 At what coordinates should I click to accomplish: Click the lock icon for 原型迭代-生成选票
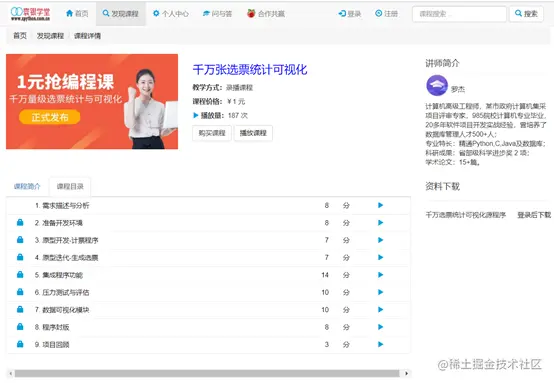click(x=20, y=257)
